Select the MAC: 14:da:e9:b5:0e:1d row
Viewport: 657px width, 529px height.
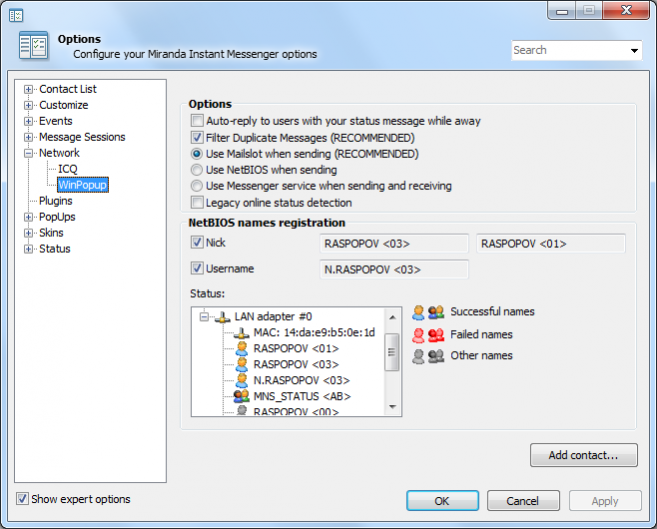pyautogui.click(x=314, y=333)
